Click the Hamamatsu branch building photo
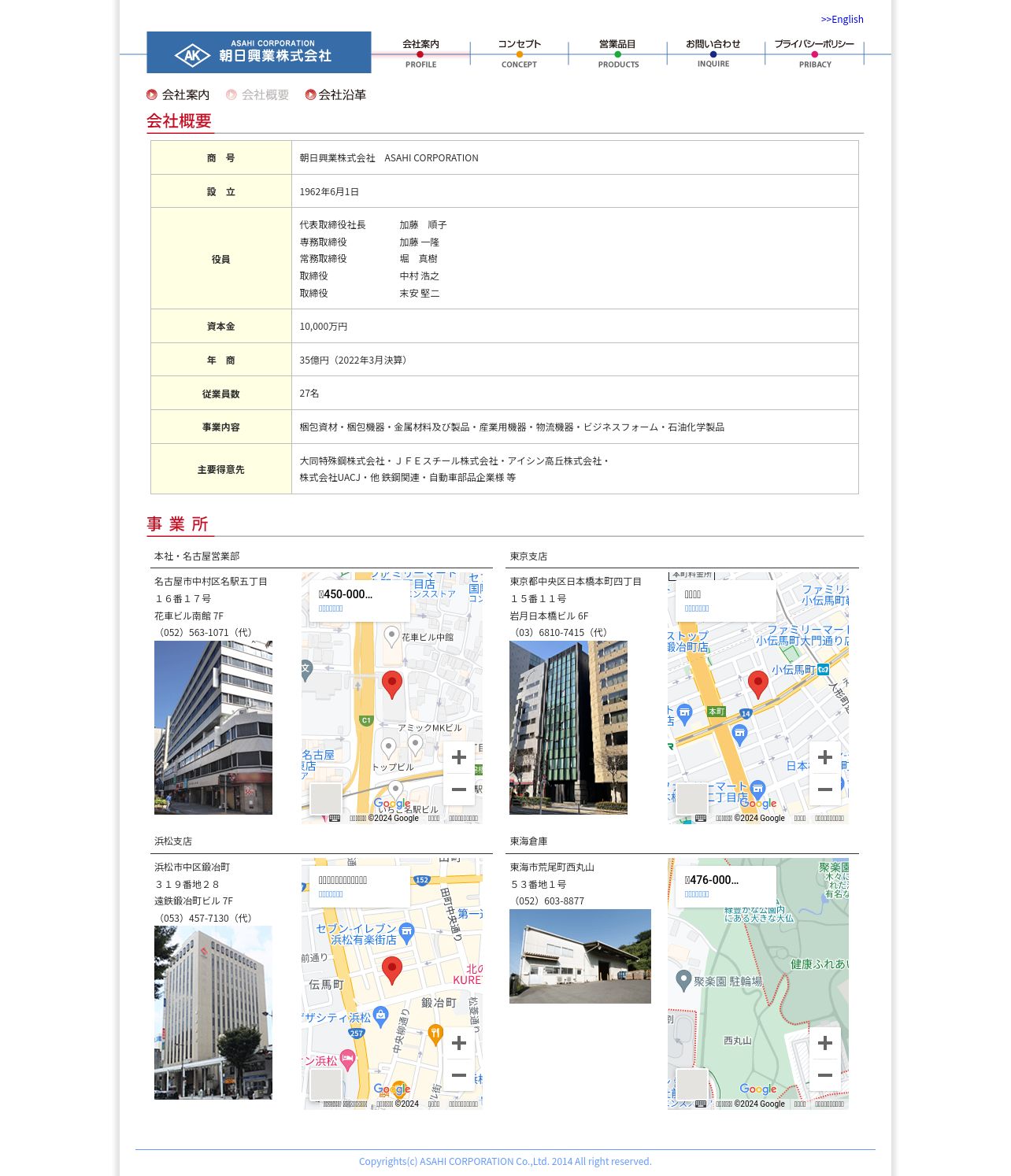 click(x=213, y=1012)
